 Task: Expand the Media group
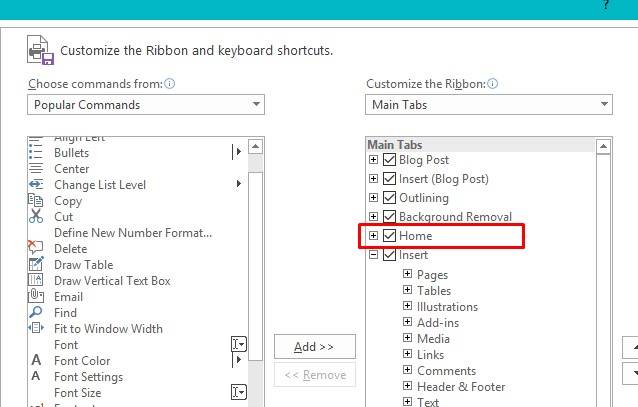tap(407, 338)
